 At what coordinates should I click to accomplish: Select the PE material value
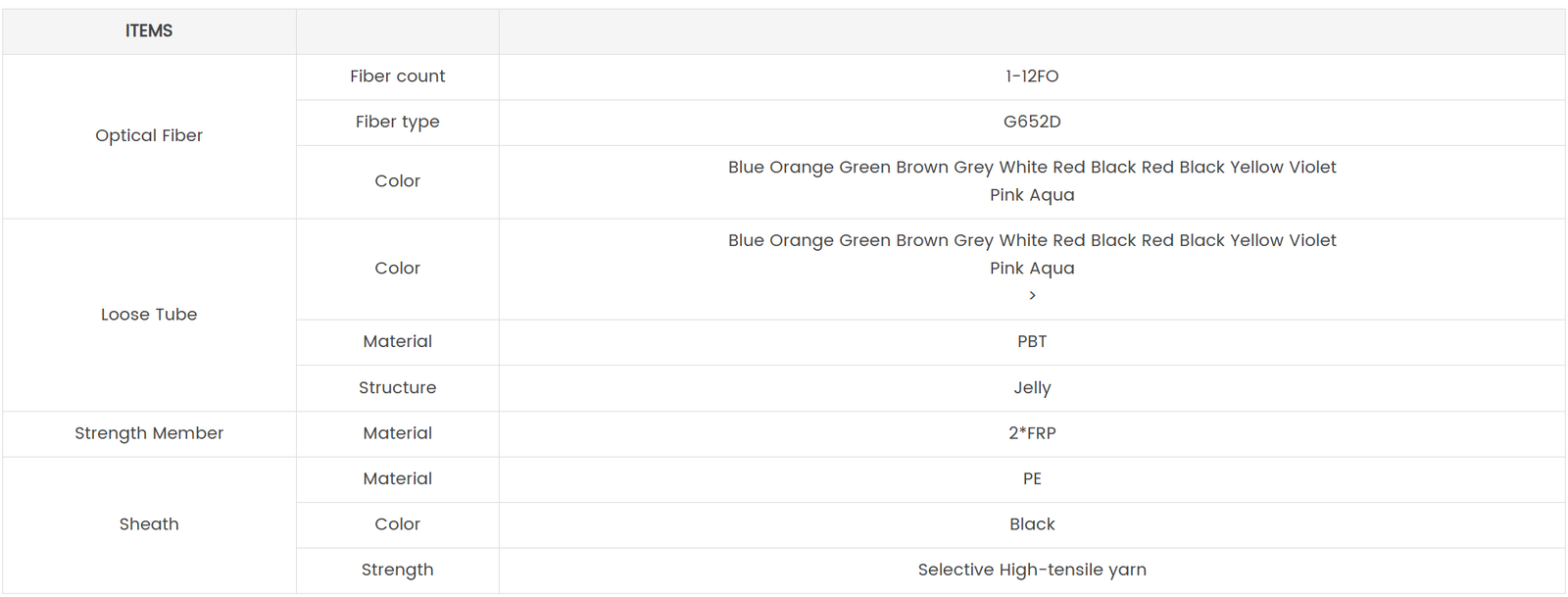point(1032,478)
